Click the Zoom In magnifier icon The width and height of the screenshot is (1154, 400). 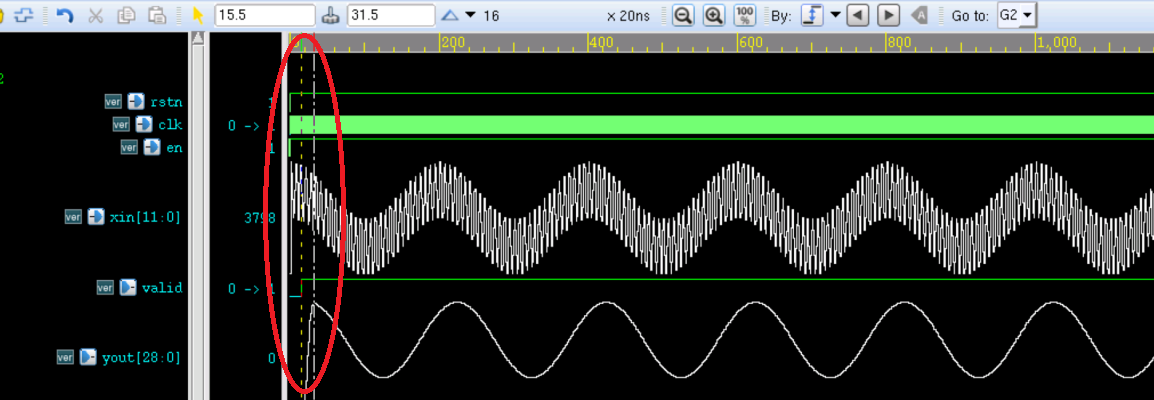click(x=713, y=16)
